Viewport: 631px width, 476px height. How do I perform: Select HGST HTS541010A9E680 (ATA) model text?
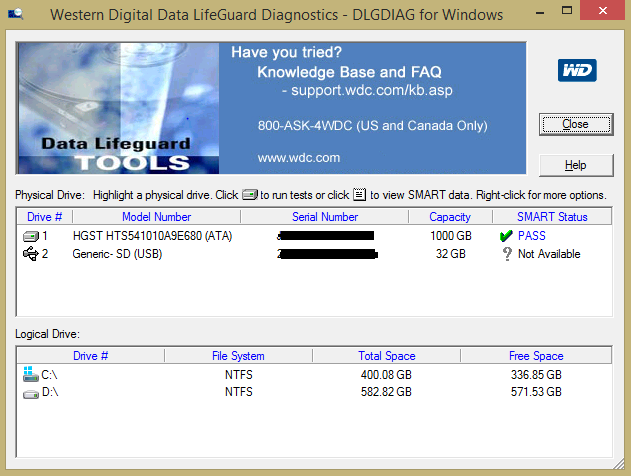(153, 236)
